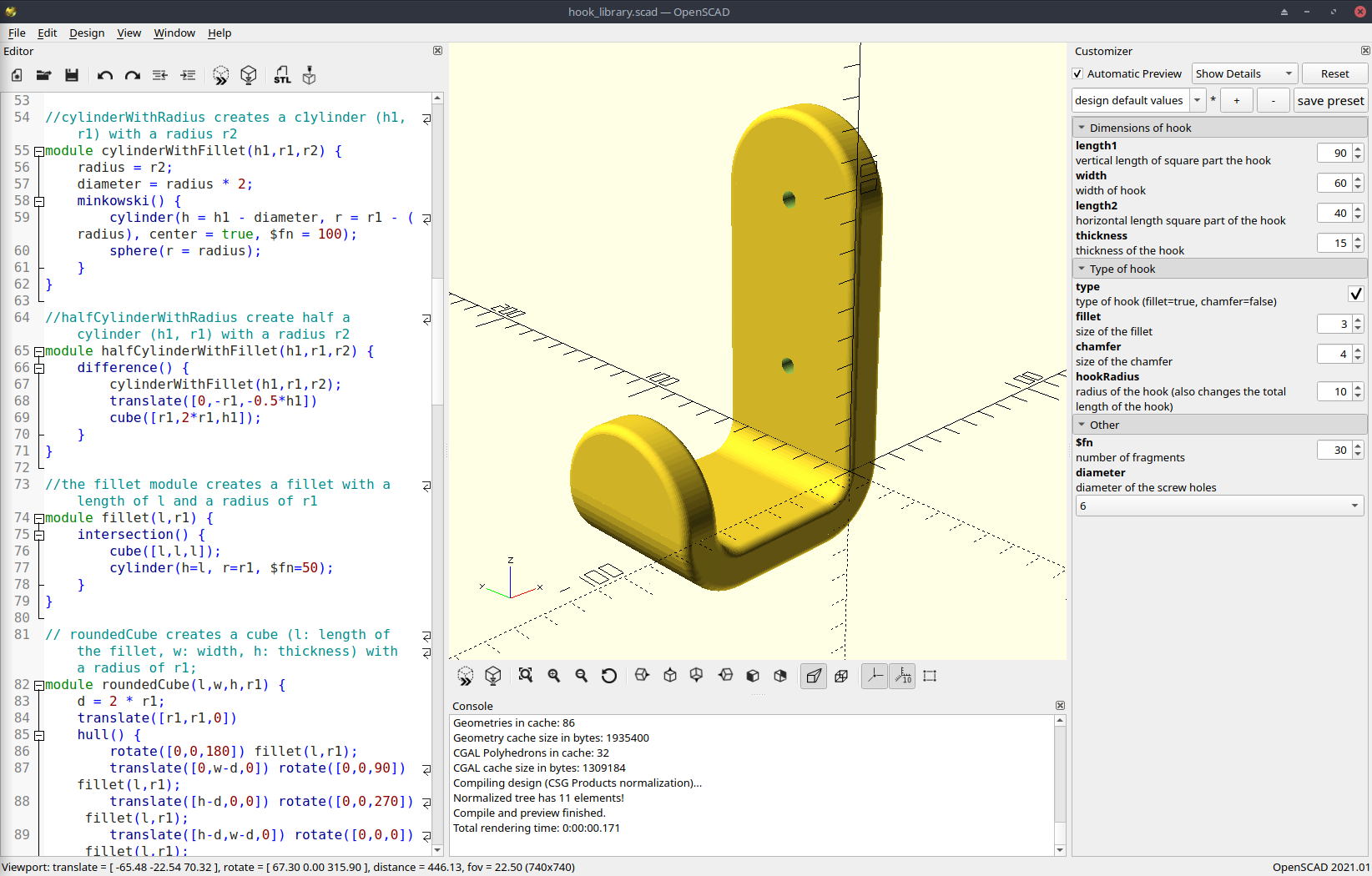
Task: Unindent the selected code
Action: [x=160, y=76]
